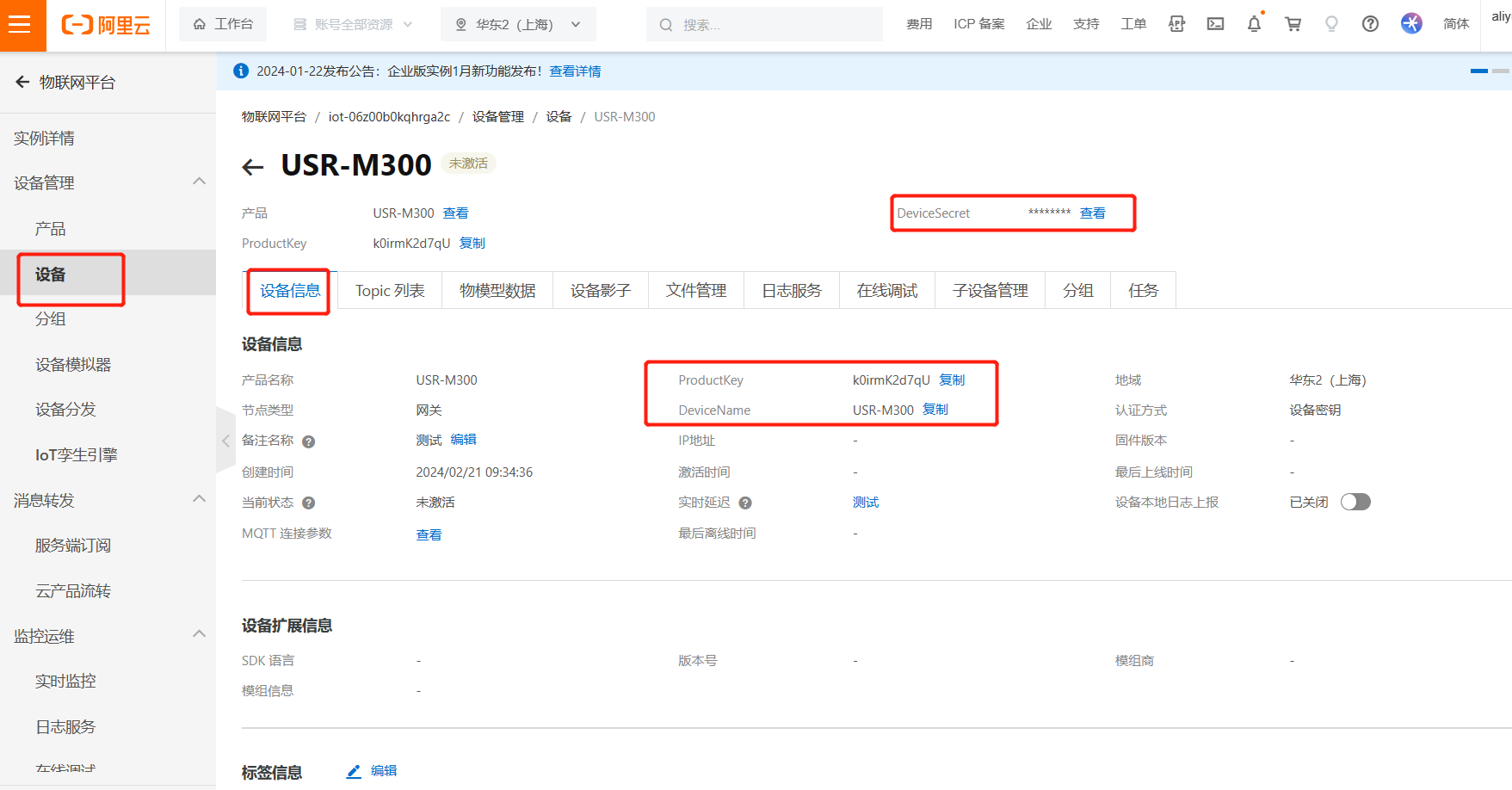1512x790 pixels.
Task: Click 查看 next to DeviceSecret
Action: [x=1092, y=213]
